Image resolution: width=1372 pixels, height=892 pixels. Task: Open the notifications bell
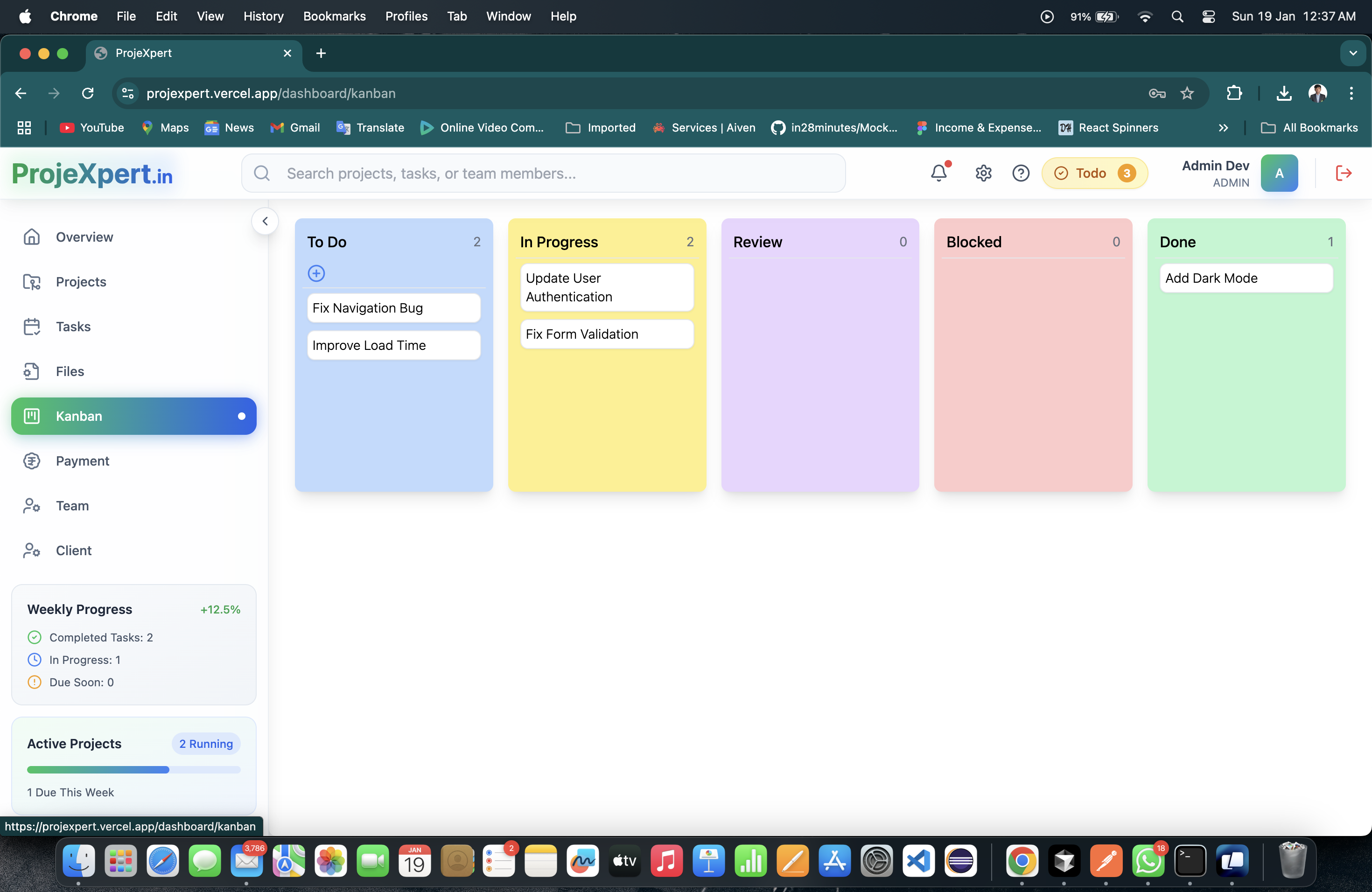[939, 173]
